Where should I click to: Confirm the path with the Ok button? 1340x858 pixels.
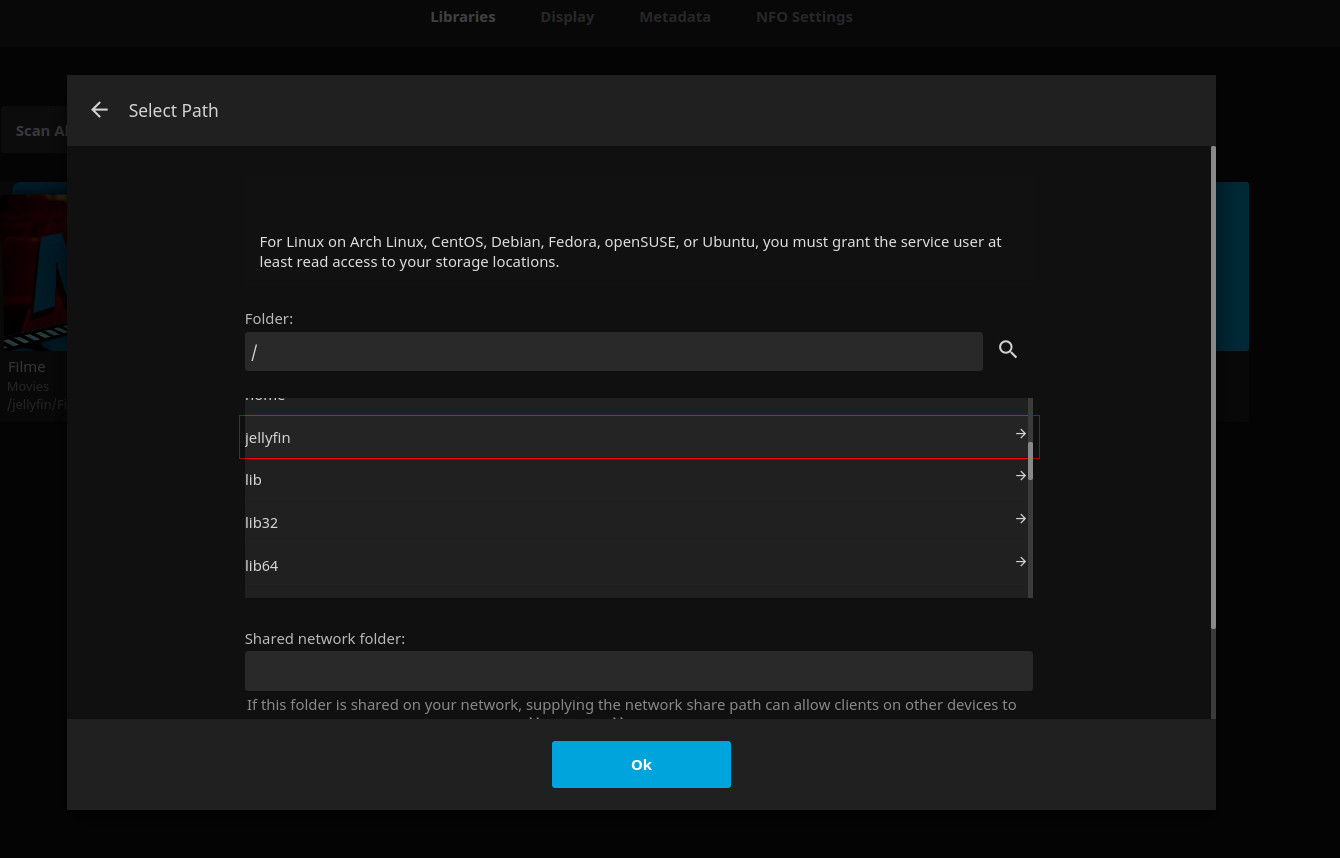[x=641, y=764]
